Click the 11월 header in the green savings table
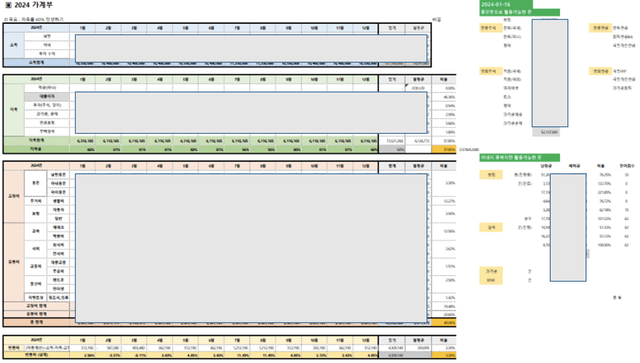 (x=340, y=79)
